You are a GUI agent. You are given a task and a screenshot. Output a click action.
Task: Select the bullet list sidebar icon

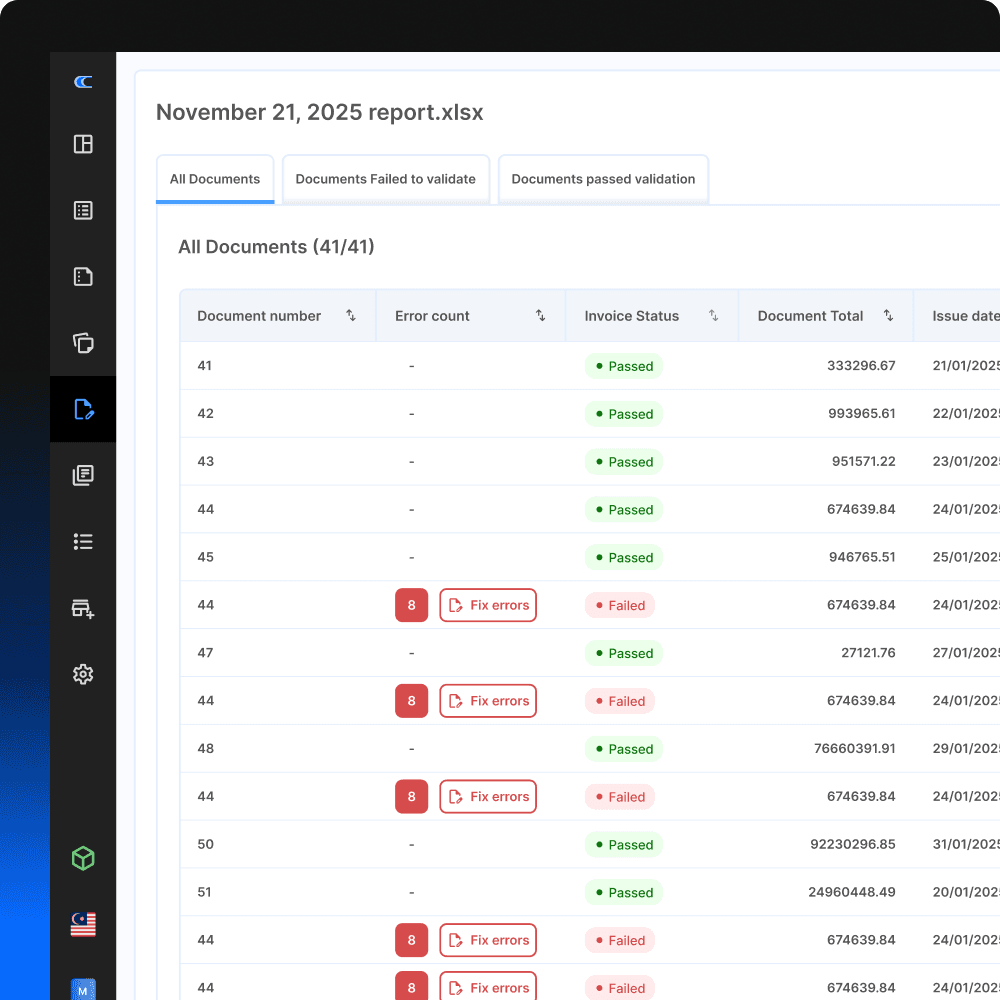pyautogui.click(x=83, y=541)
